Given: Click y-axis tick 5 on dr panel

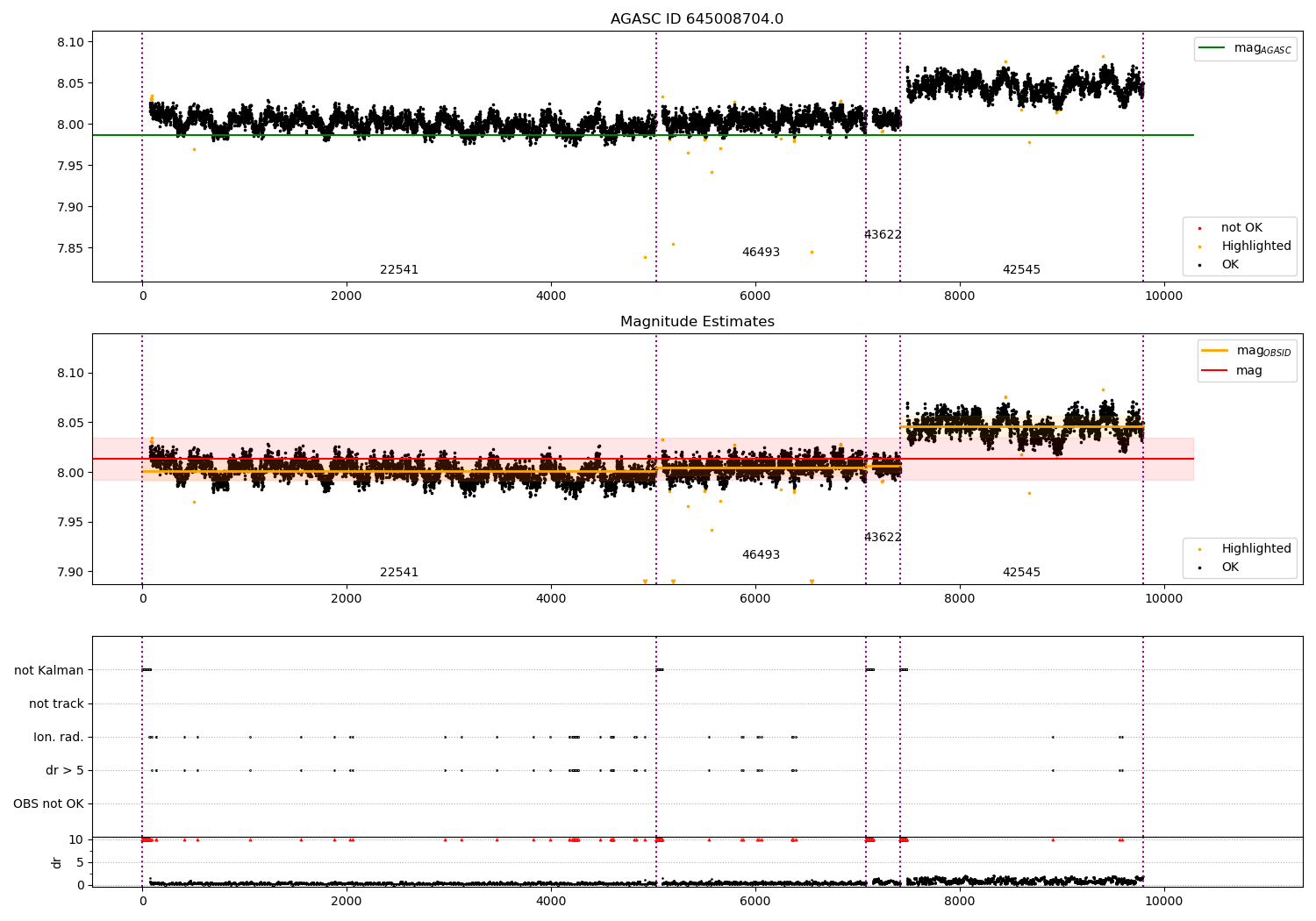Looking at the screenshot, I should click(x=80, y=863).
